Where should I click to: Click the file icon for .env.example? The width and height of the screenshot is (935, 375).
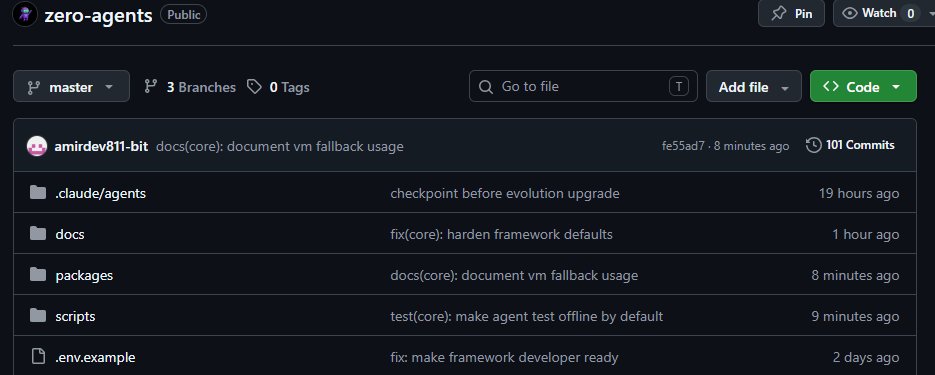click(38, 357)
